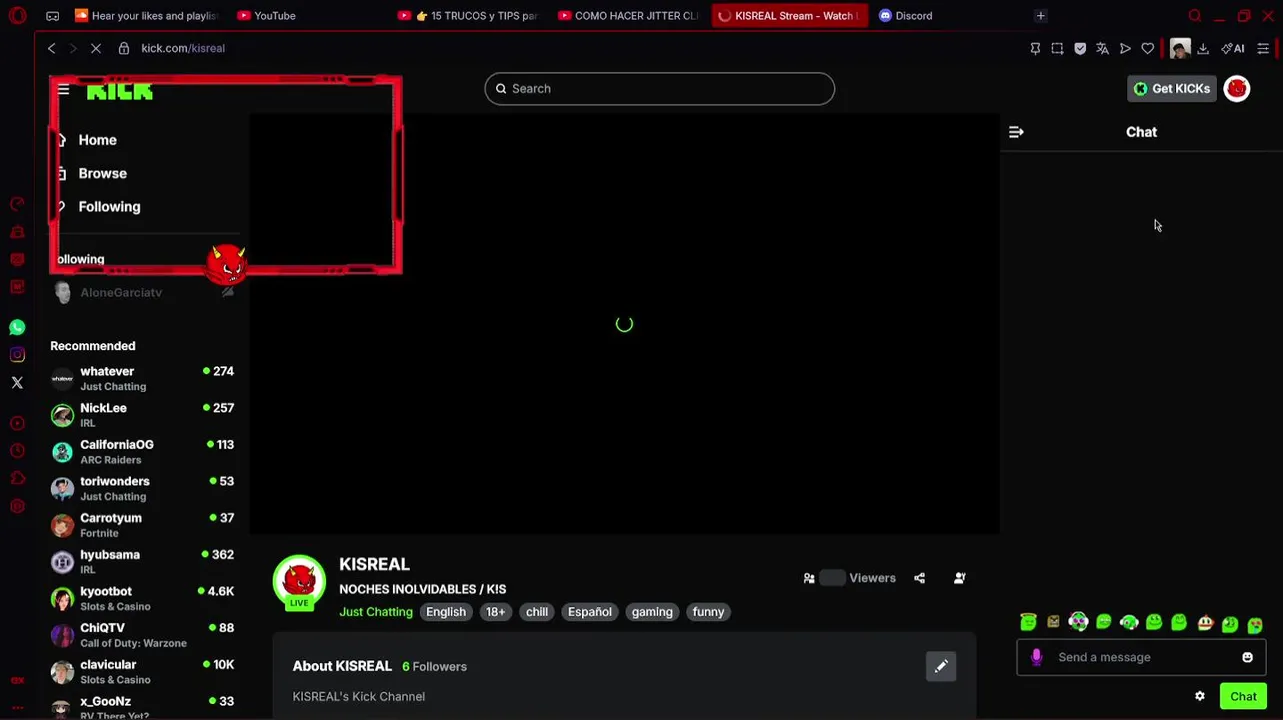Open Instagram in the browser sidebar
Screen dimensions: 1283x720
(17, 355)
